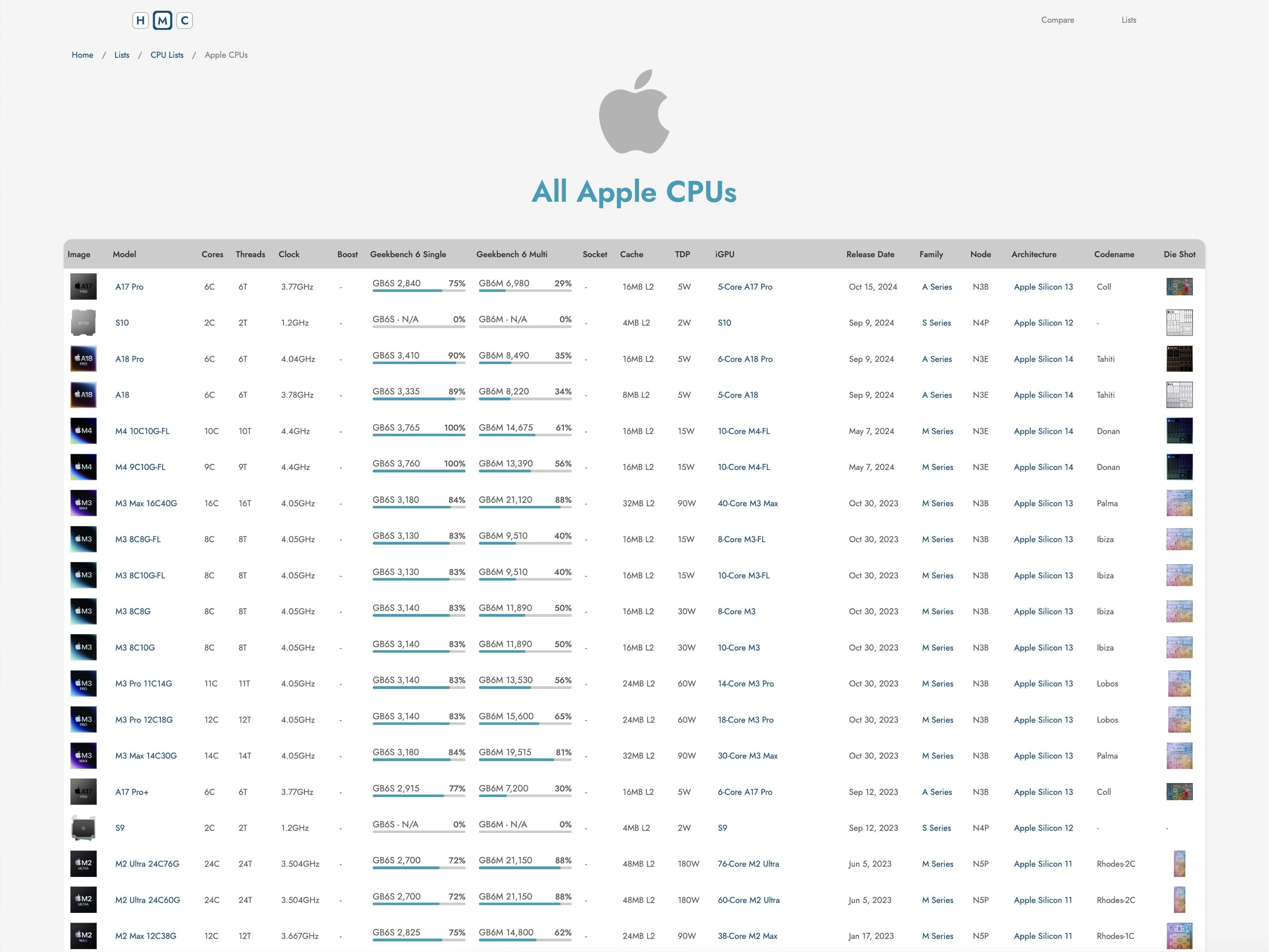Open the Compare page
The width and height of the screenshot is (1269, 952).
click(1057, 20)
